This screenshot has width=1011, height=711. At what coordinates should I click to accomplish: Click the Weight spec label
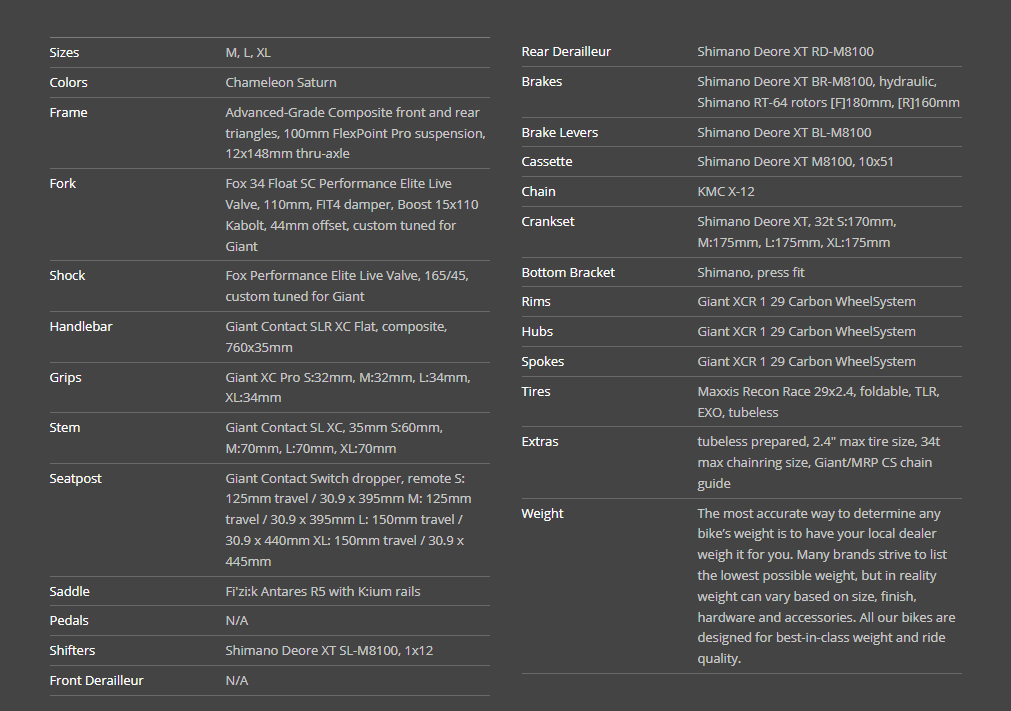click(542, 513)
